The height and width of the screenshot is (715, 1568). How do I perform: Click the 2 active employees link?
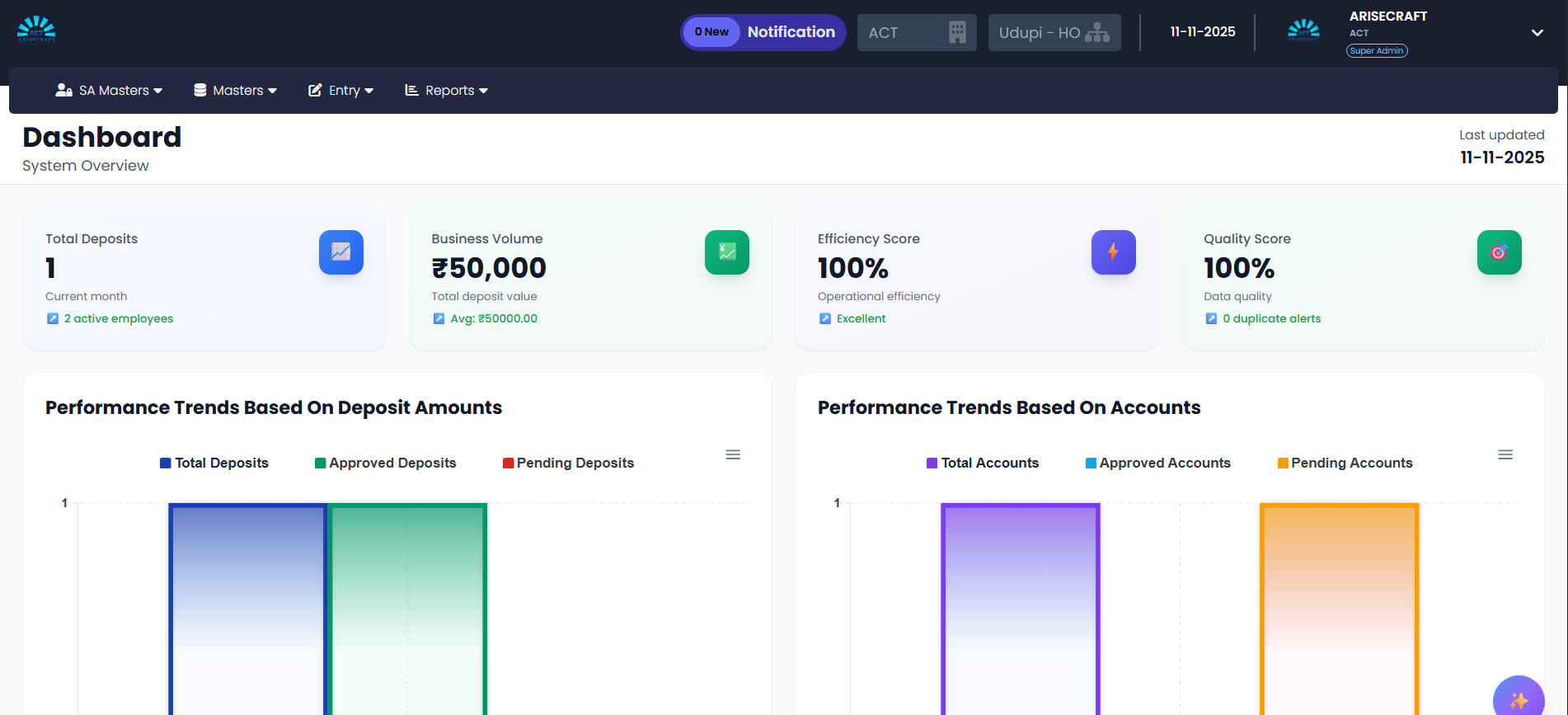point(119,319)
